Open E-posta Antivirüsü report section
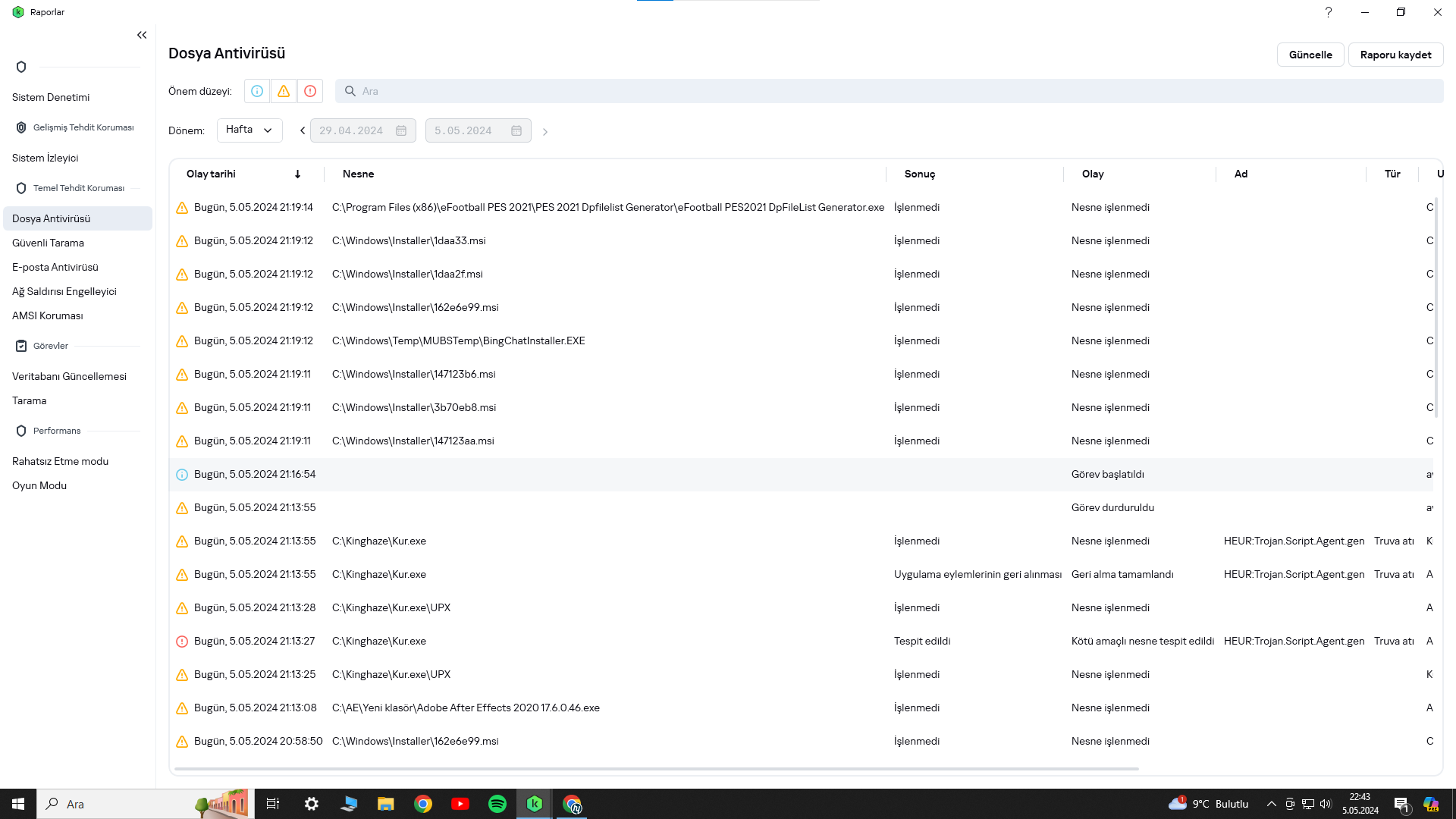 click(x=55, y=267)
